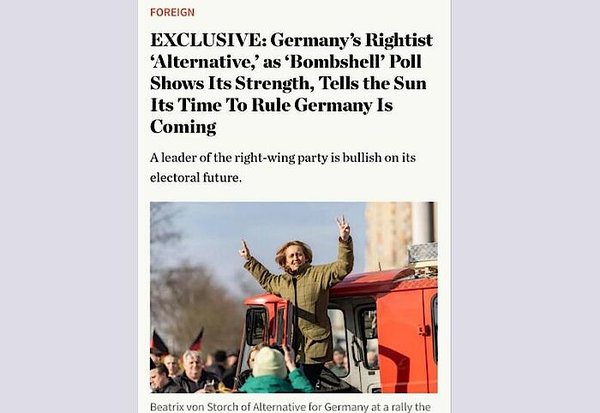The width and height of the screenshot is (600, 413).
Task: Click the Beatrix von Storch photo caption
Action: (290, 406)
